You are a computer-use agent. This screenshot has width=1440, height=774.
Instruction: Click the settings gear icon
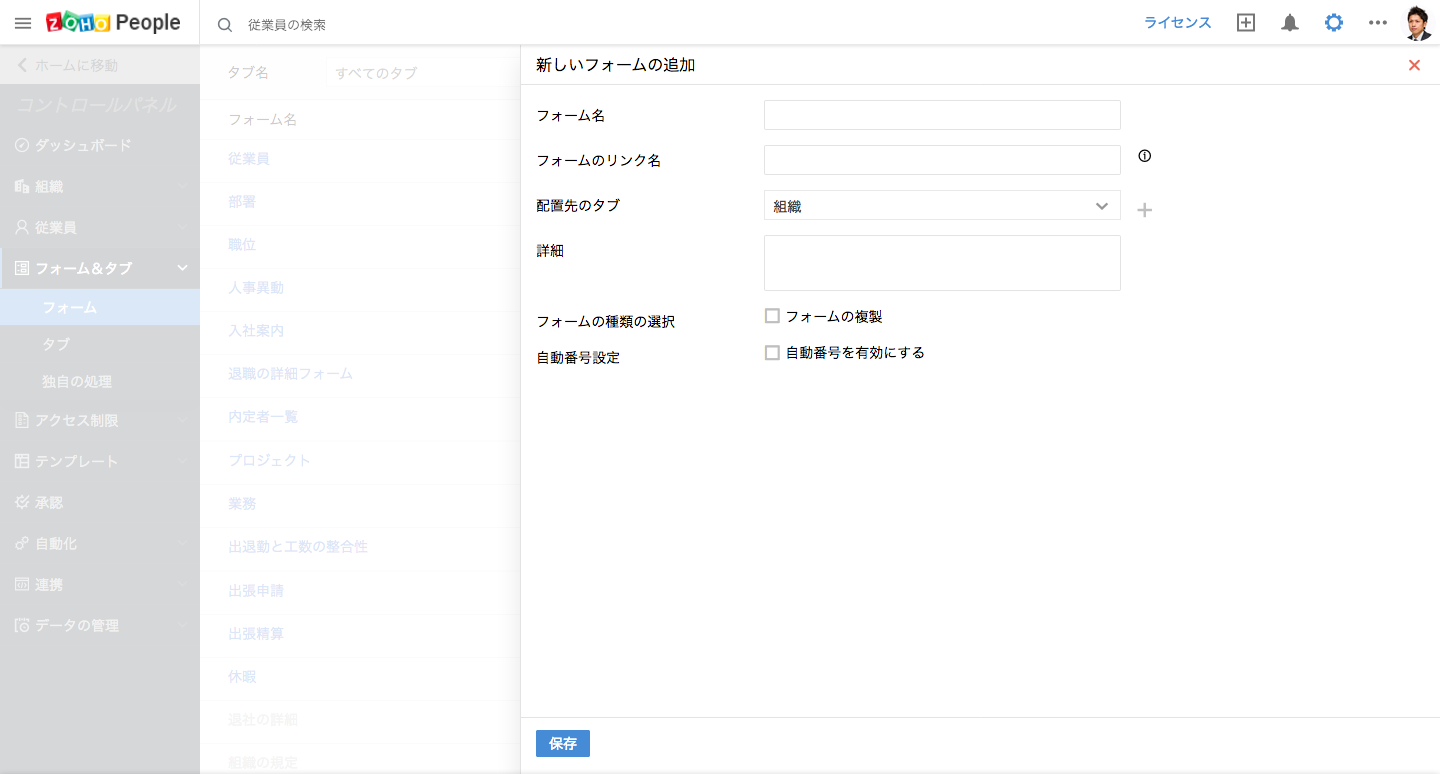pos(1334,23)
